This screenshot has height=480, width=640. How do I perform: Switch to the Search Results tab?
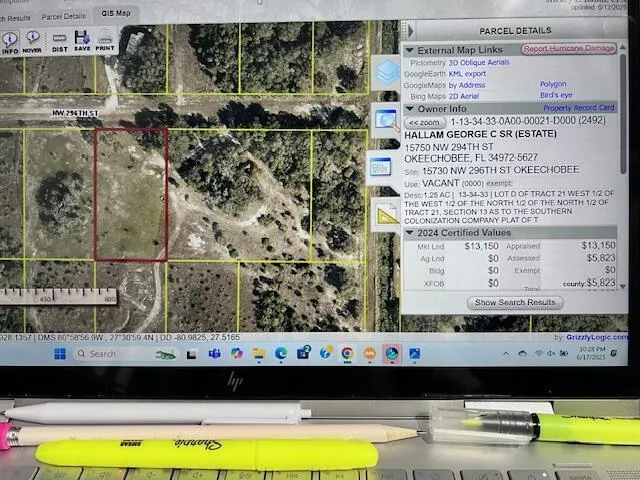click(15, 18)
